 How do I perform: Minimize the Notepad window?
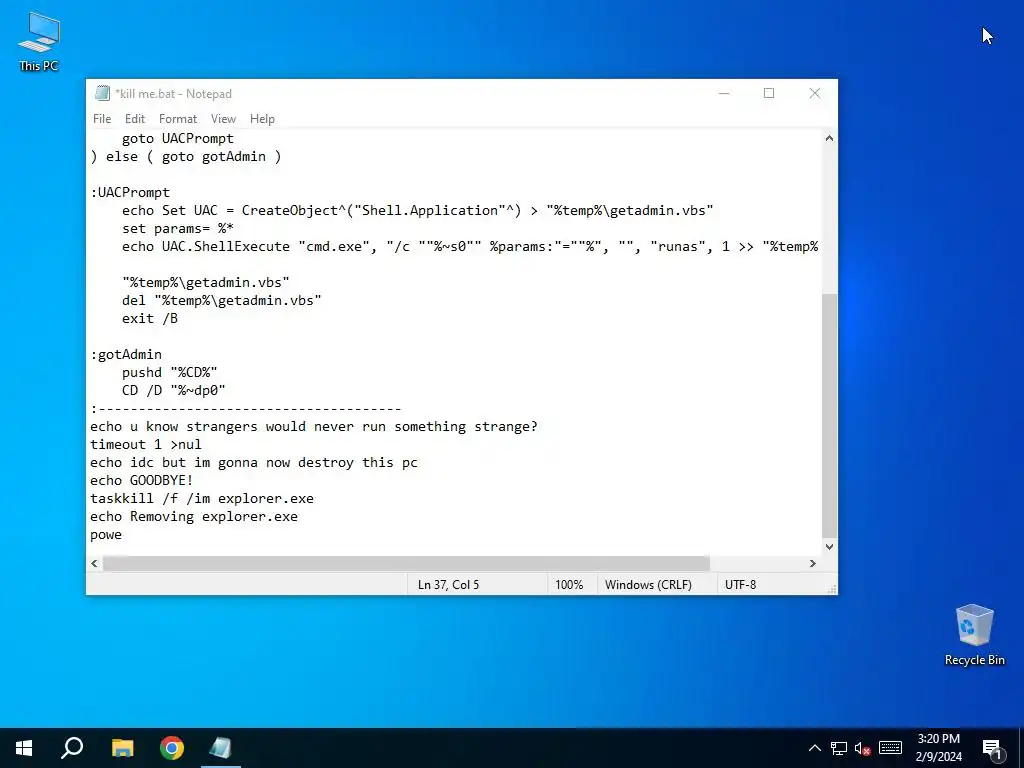pos(724,93)
